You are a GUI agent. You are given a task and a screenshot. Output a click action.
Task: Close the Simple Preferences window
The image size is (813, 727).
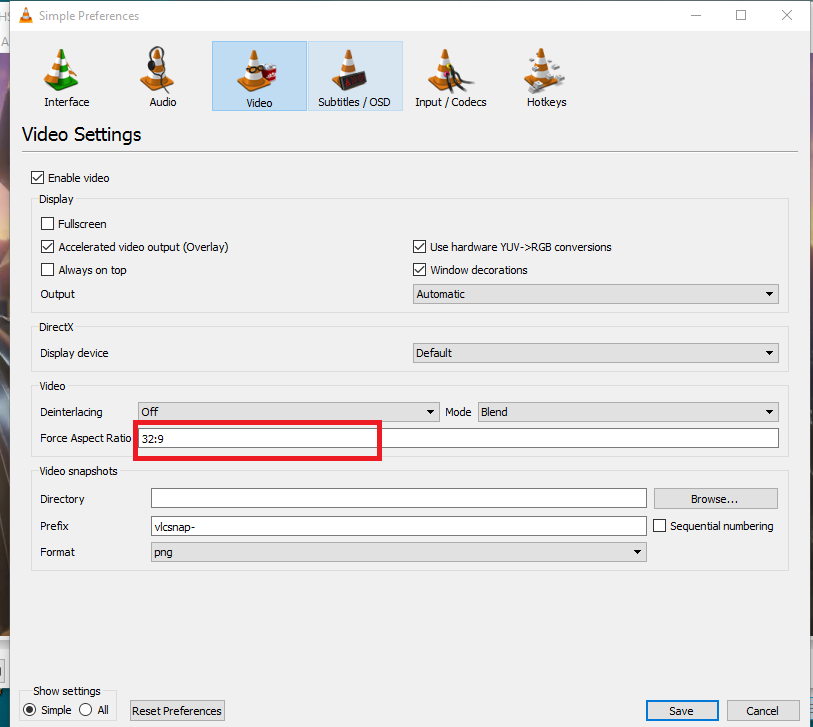click(x=787, y=16)
